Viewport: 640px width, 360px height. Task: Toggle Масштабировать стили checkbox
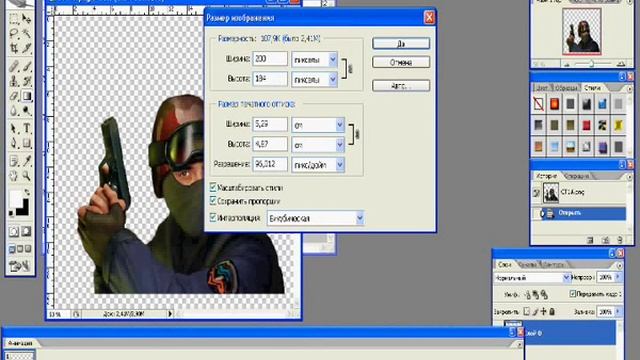213,187
